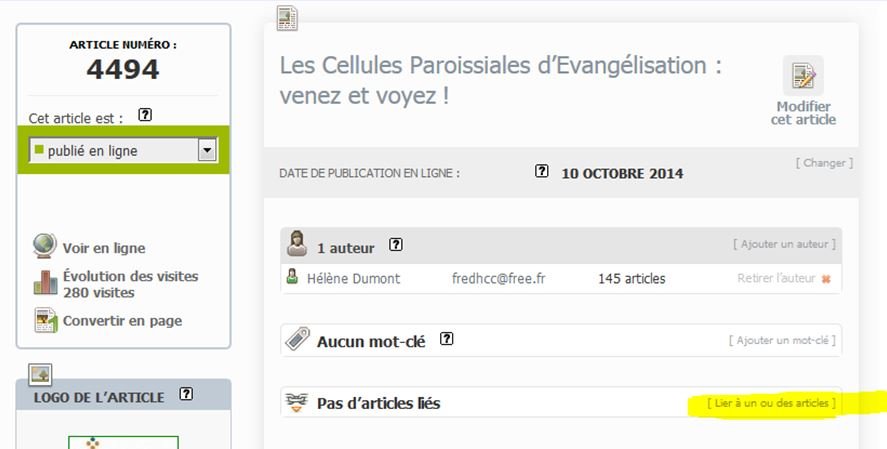Click the Modifier cet article icon

803,76
